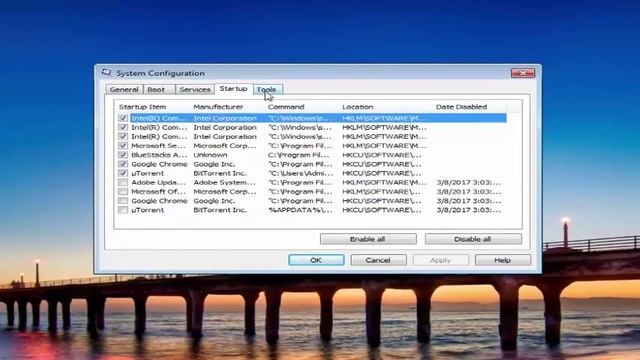Uncheck the highlighted Intel(R) startup item checkbox
The width and height of the screenshot is (640, 360).
122,118
